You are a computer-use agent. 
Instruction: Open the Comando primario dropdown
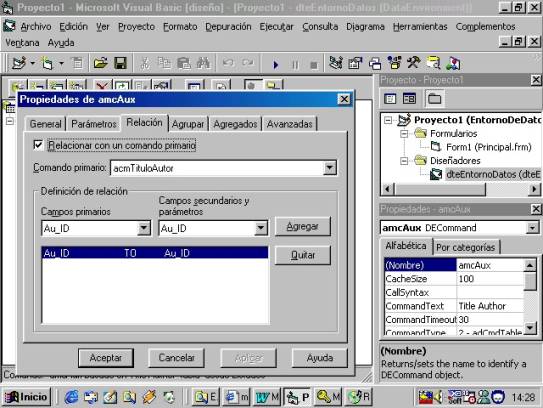coord(329,168)
